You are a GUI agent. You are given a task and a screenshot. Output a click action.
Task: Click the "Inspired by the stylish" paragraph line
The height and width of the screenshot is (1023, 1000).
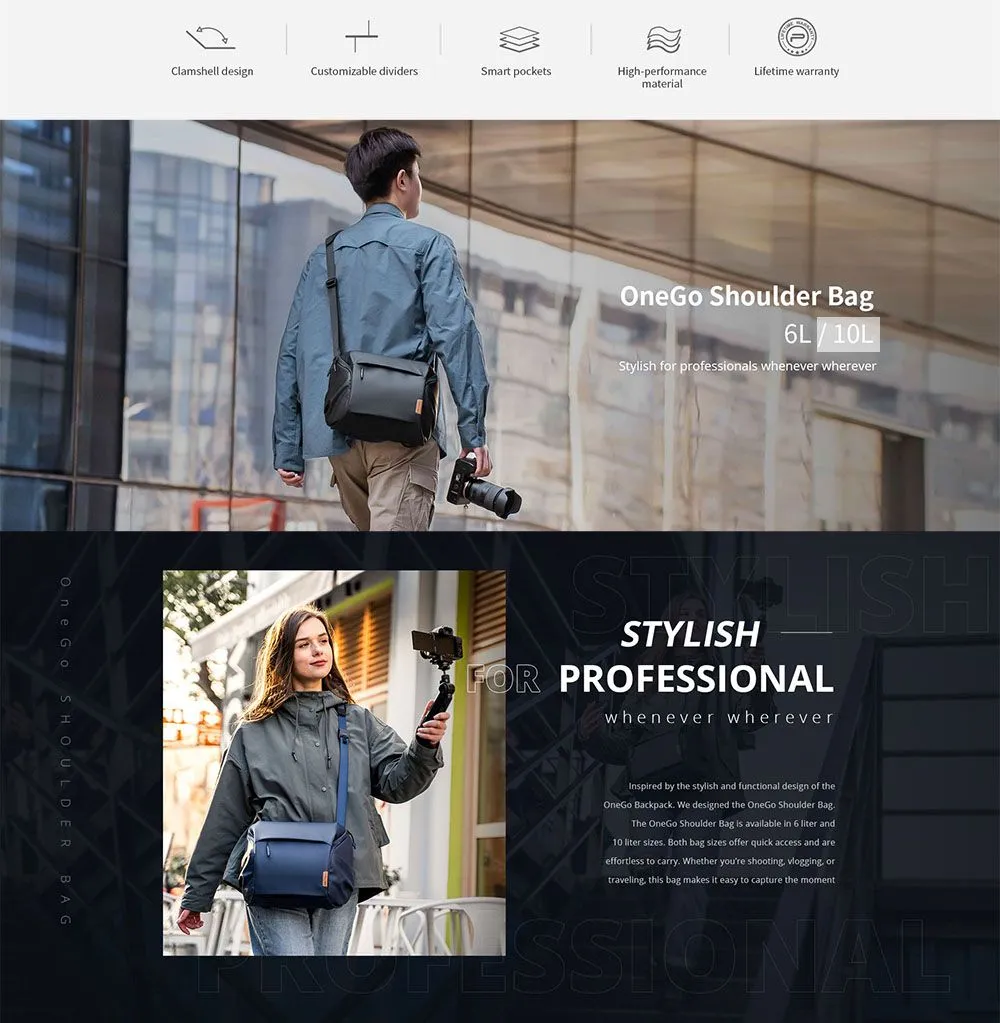point(731,786)
